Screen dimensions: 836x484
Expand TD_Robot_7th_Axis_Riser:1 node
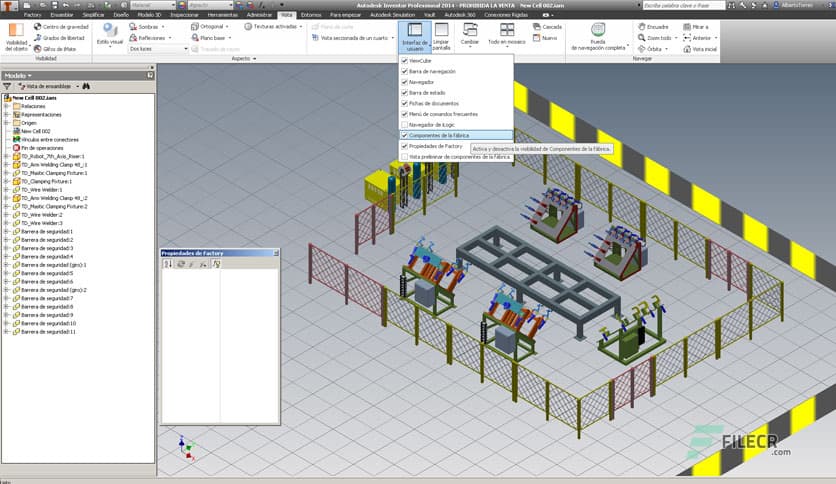pyautogui.click(x=6, y=157)
